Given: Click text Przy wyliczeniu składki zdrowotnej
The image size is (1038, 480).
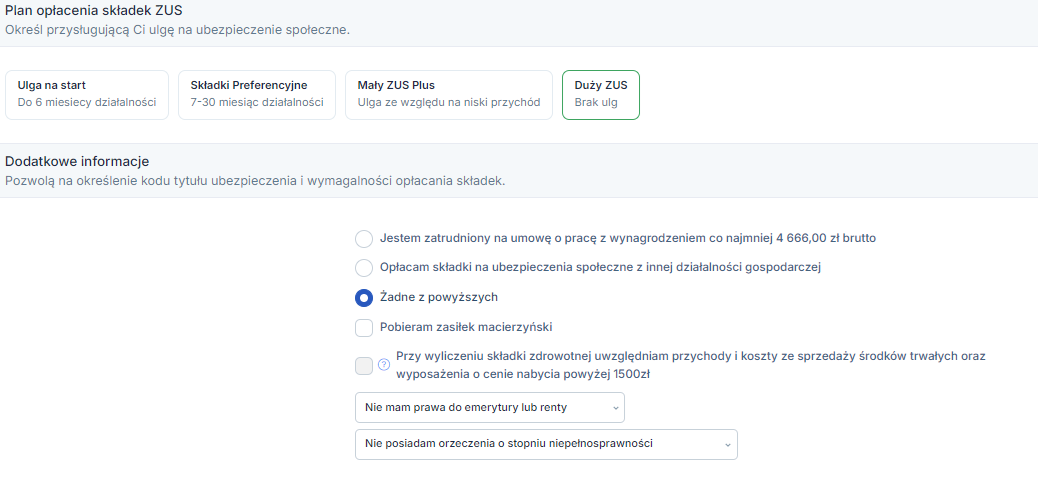Looking at the screenshot, I should pos(691,365).
